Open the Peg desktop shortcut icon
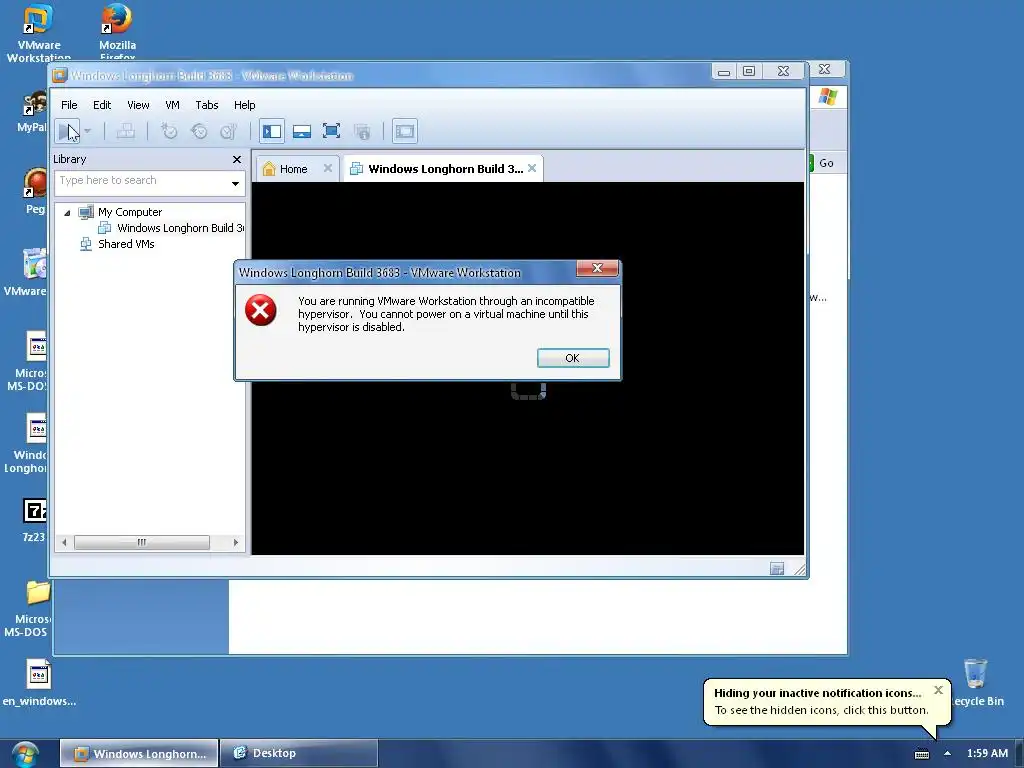1024x768 pixels. [x=35, y=191]
